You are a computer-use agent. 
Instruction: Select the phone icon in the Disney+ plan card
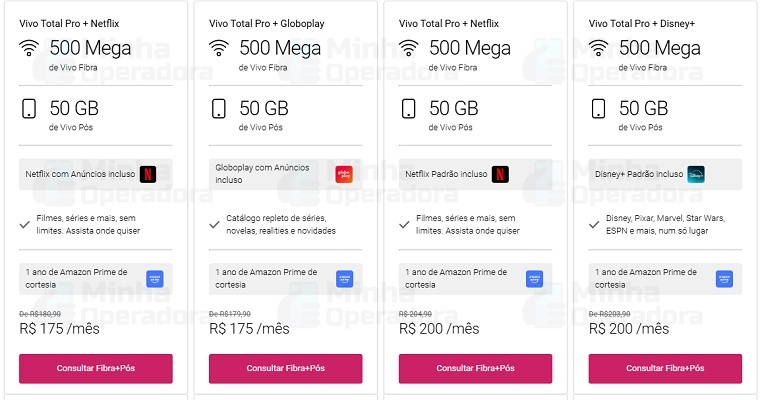point(598,109)
